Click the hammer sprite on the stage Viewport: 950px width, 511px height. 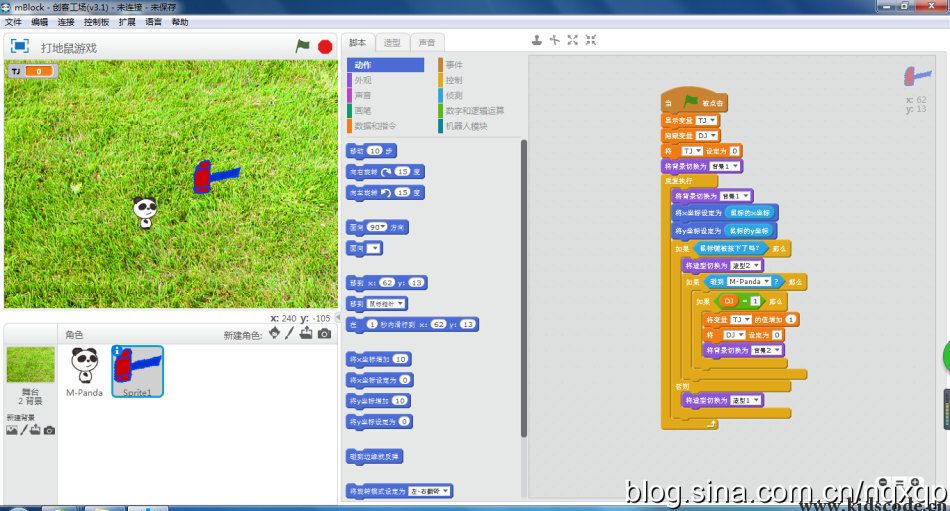[x=215, y=176]
